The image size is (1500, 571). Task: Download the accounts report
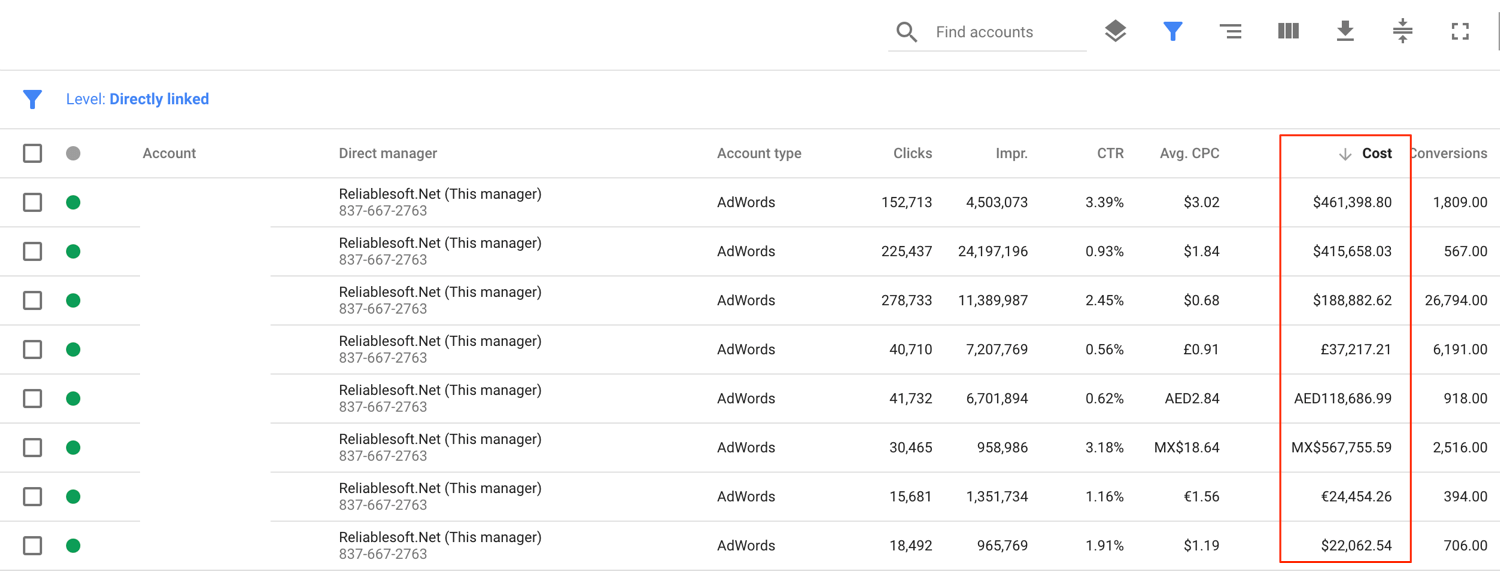pos(1345,31)
